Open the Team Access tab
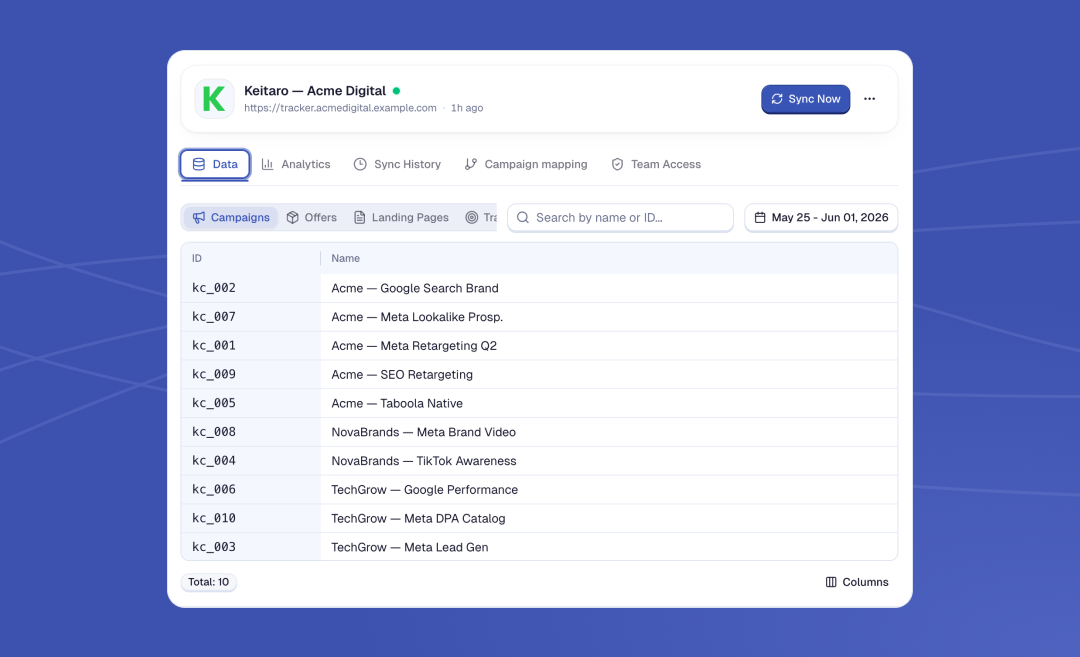 656,165
